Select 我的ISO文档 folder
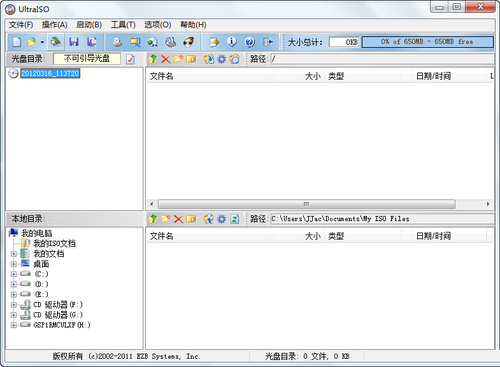Screen dimensions: 500x367 [x=54, y=243]
